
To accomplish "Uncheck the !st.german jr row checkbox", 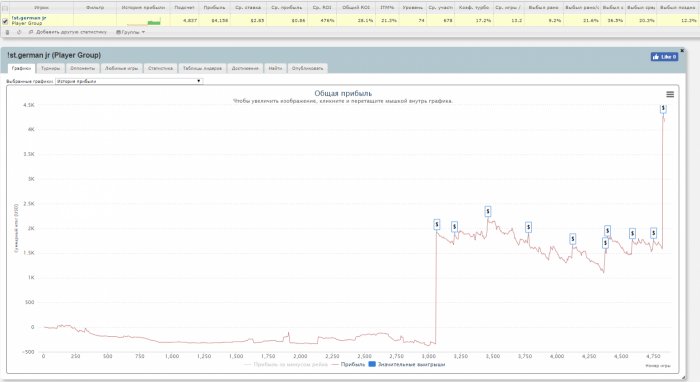I will (5, 21).
